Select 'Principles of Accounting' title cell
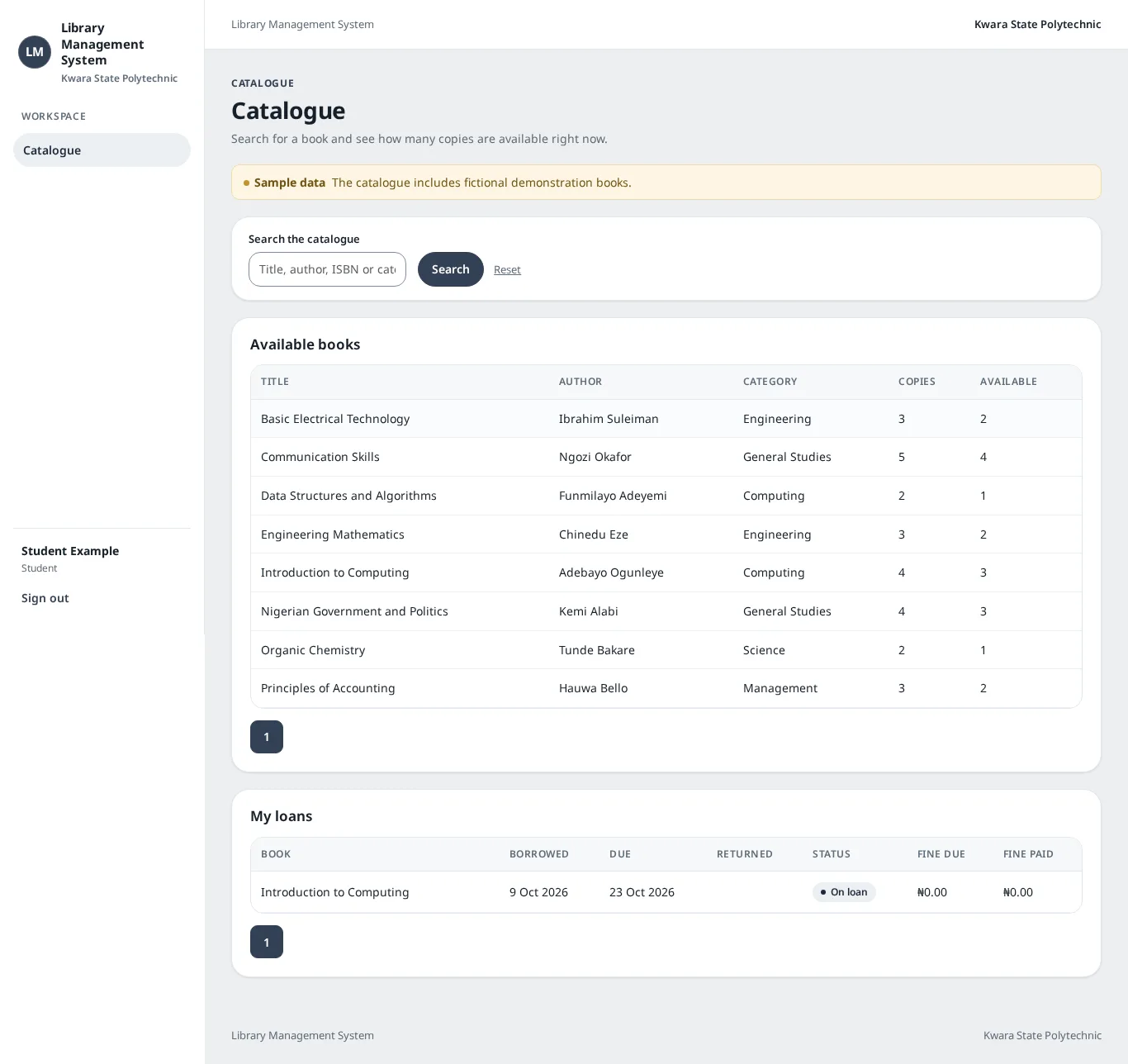The height and width of the screenshot is (1064, 1128). 328,688
